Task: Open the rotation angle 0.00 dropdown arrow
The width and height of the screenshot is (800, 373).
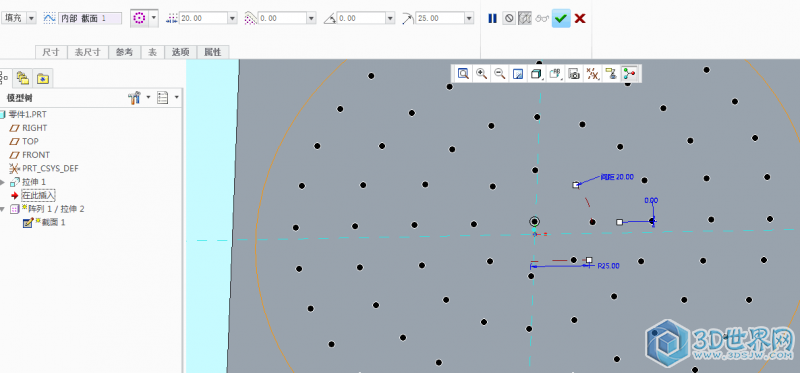Action: click(x=391, y=18)
